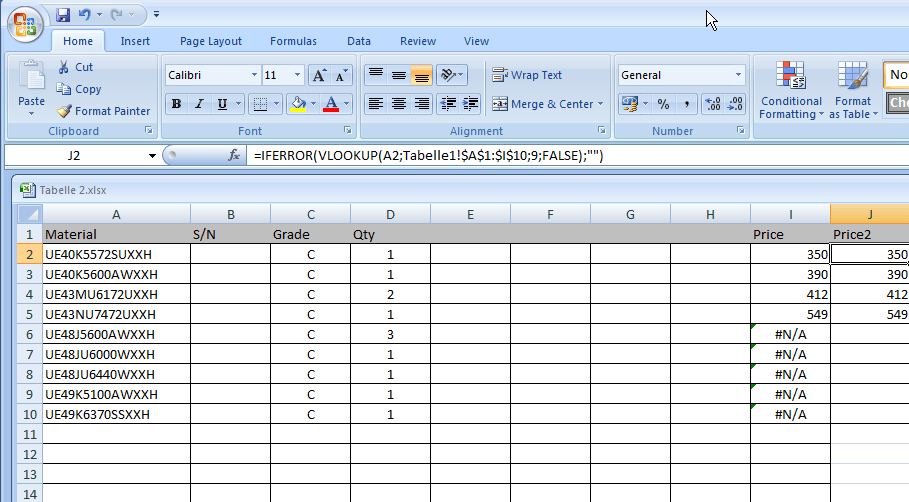
Task: Open font color dropdown arrow
Action: [347, 104]
